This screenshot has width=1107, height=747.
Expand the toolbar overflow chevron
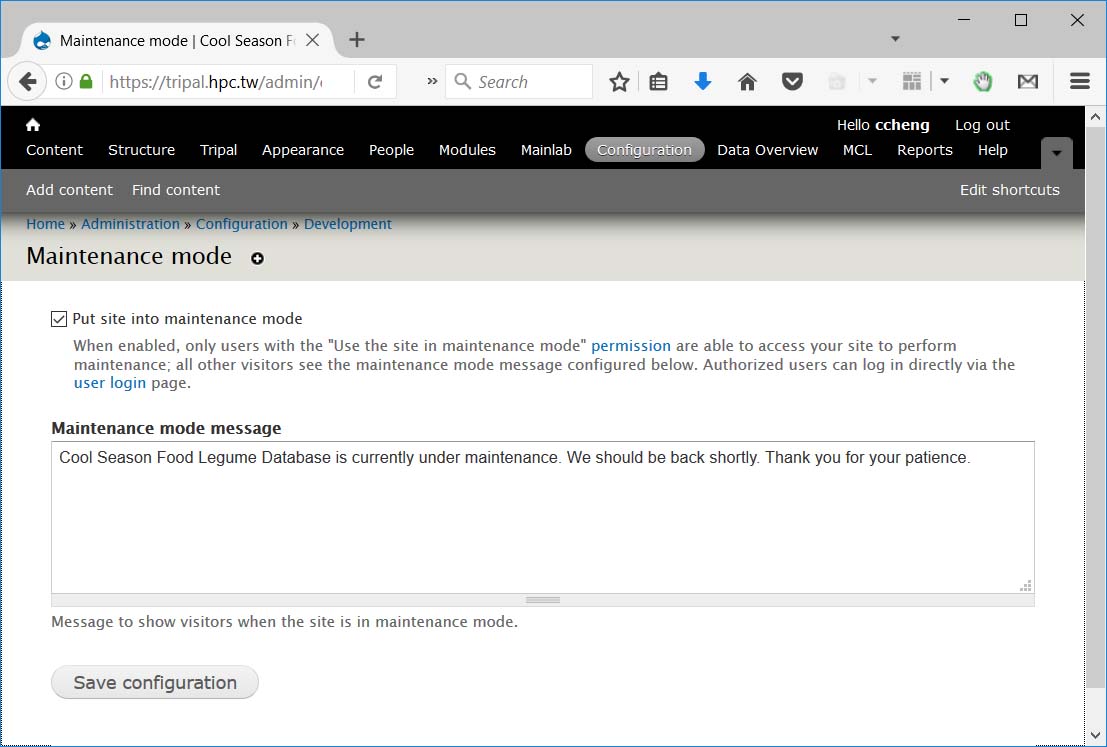[432, 82]
